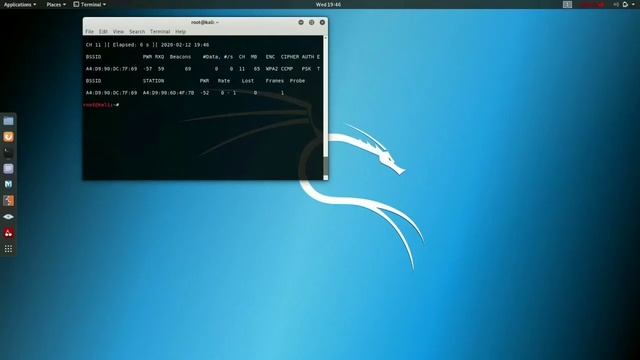Image resolution: width=640 pixels, height=360 pixels.
Task: Open the File menu in terminal window
Action: (x=89, y=31)
